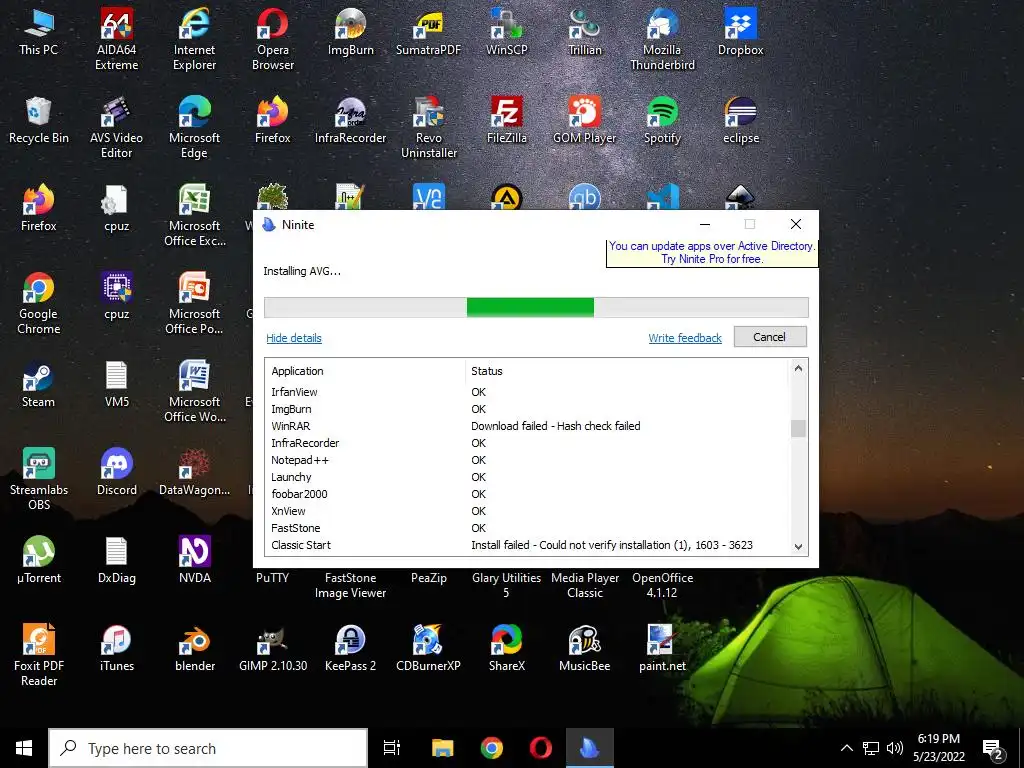Open Mozilla Thunderbird desktop icon
Image resolution: width=1024 pixels, height=768 pixels.
[662, 38]
